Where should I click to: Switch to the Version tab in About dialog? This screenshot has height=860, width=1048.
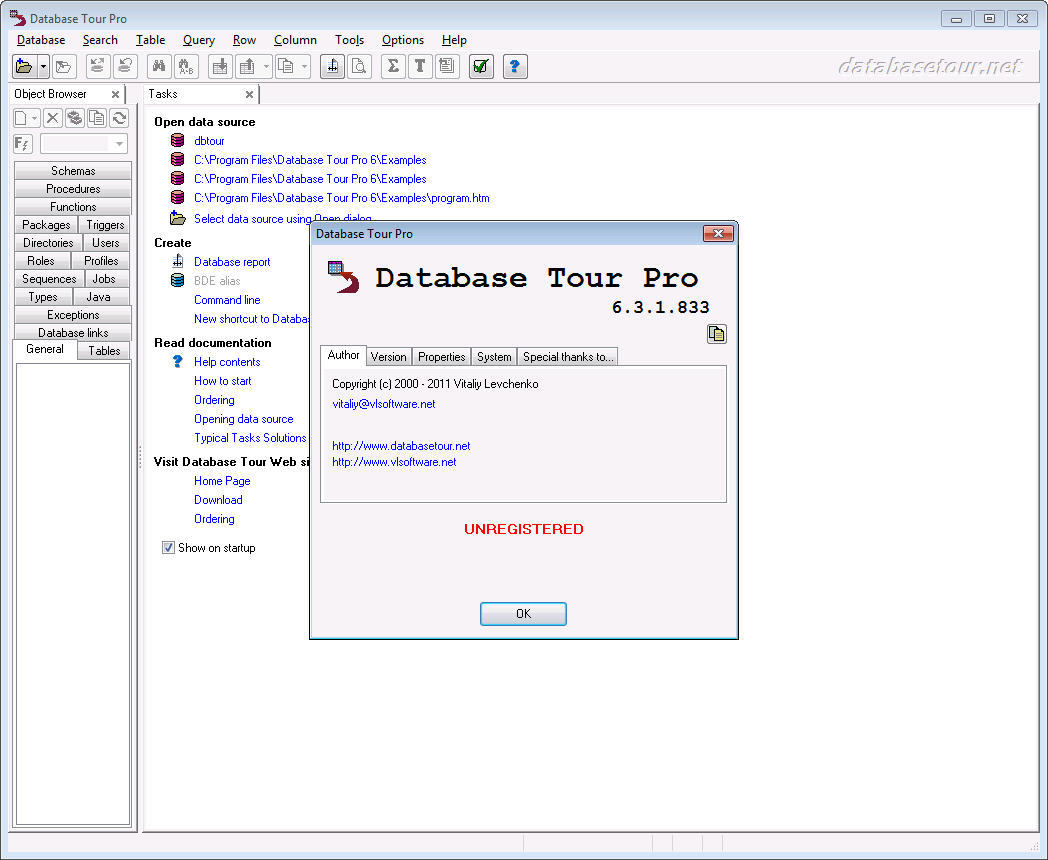coord(388,357)
